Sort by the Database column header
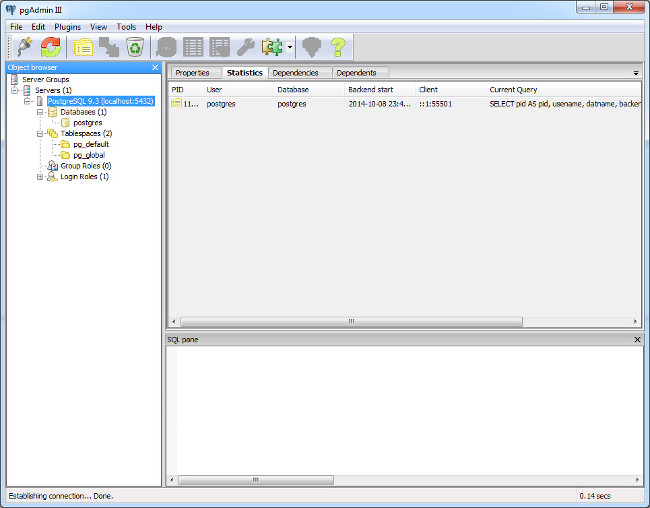 (310, 90)
